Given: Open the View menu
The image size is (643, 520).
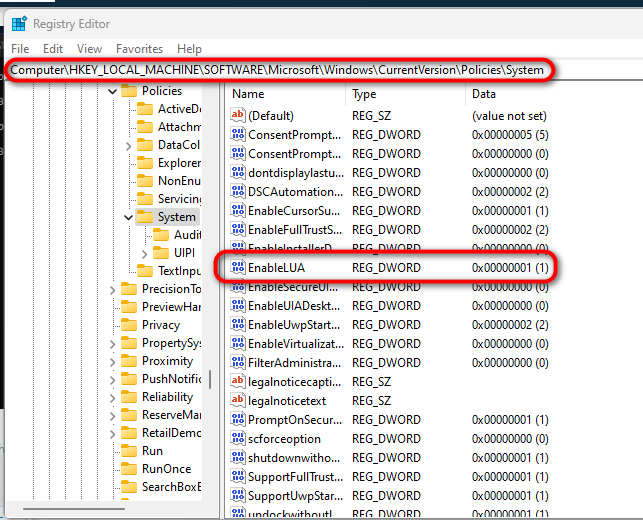Looking at the screenshot, I should click(89, 49).
